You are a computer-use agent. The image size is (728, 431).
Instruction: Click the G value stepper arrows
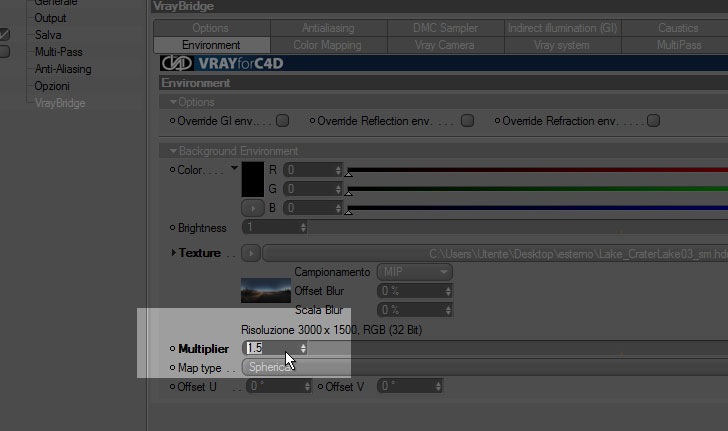[338, 189]
